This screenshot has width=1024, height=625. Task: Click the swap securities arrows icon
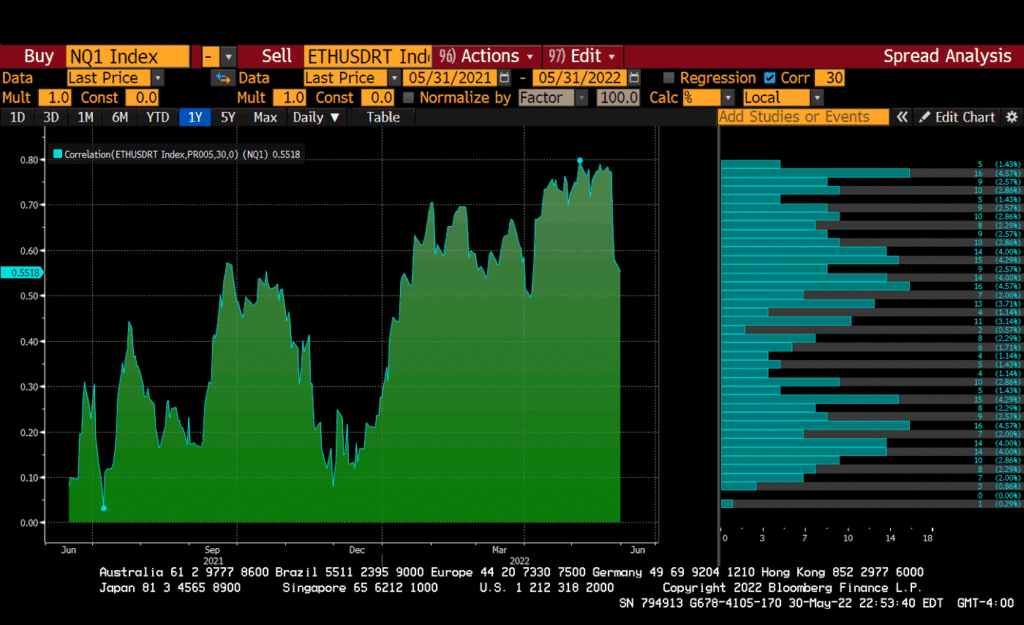click(221, 78)
